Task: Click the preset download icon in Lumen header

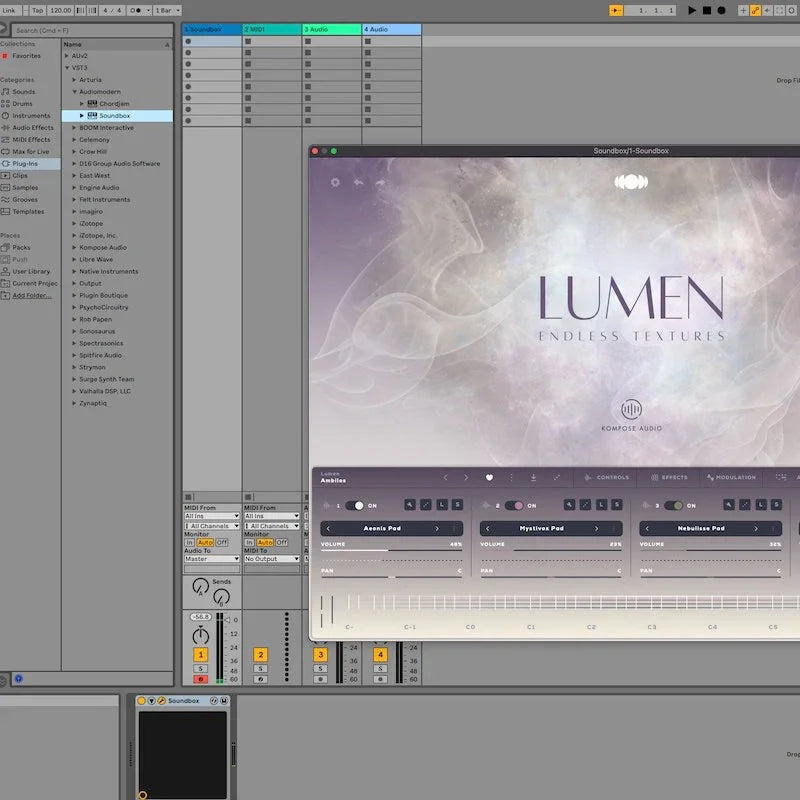Action: tap(535, 478)
